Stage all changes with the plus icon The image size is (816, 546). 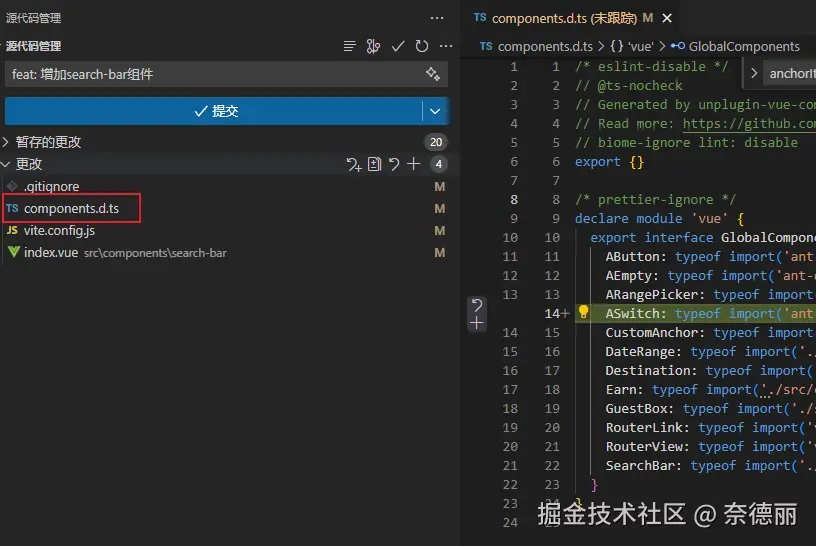(414, 164)
